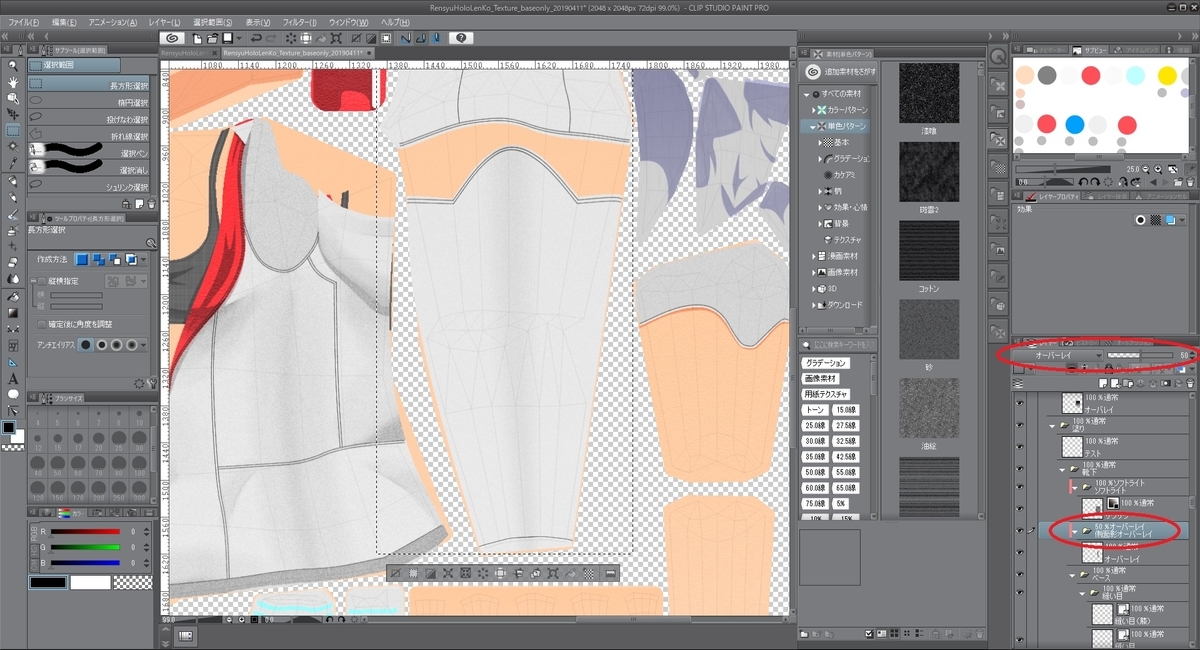Click グラデーション tag button
1200x650 pixels.
tap(826, 363)
